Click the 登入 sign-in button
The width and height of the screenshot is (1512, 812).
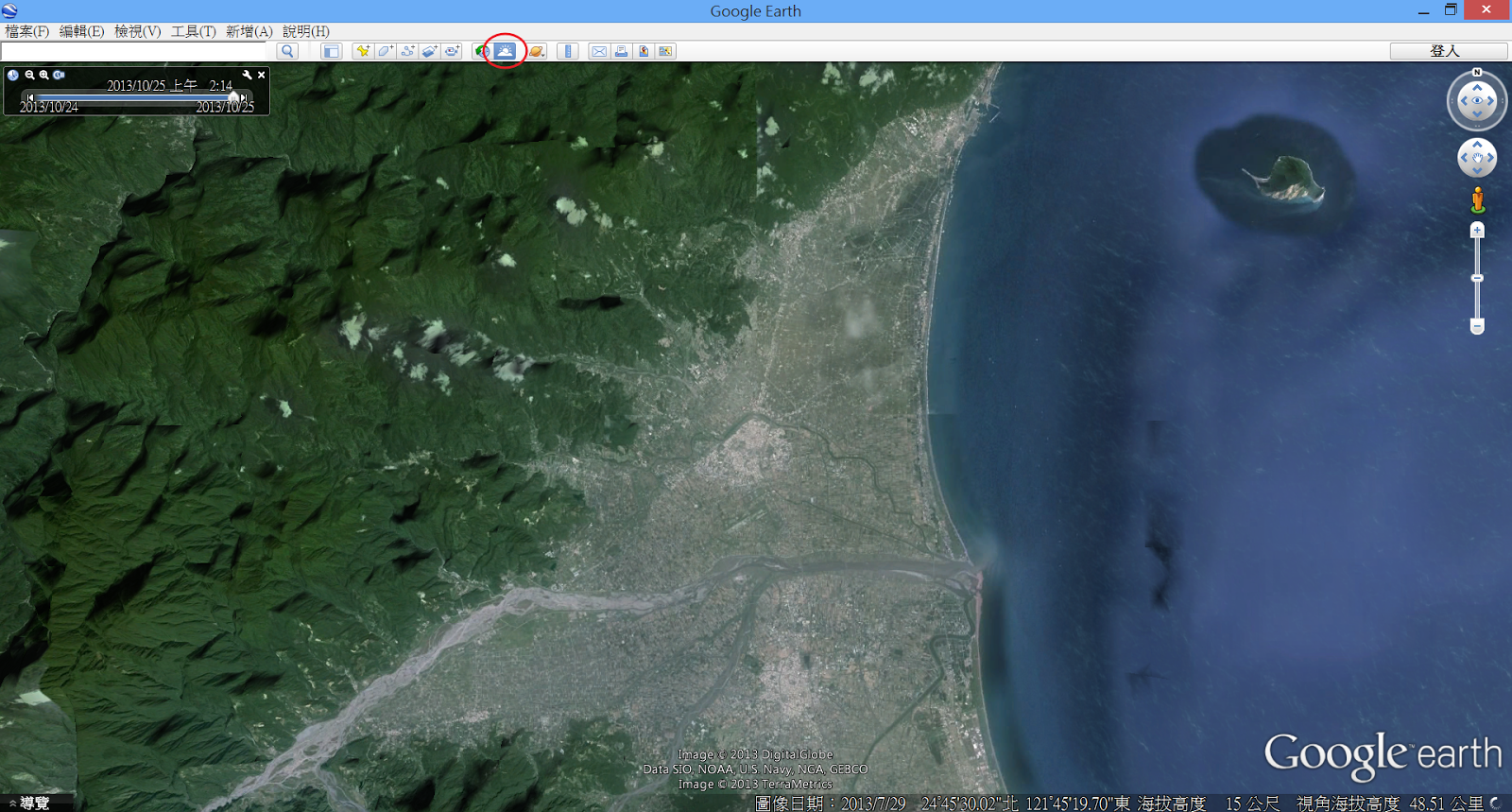[x=1448, y=51]
